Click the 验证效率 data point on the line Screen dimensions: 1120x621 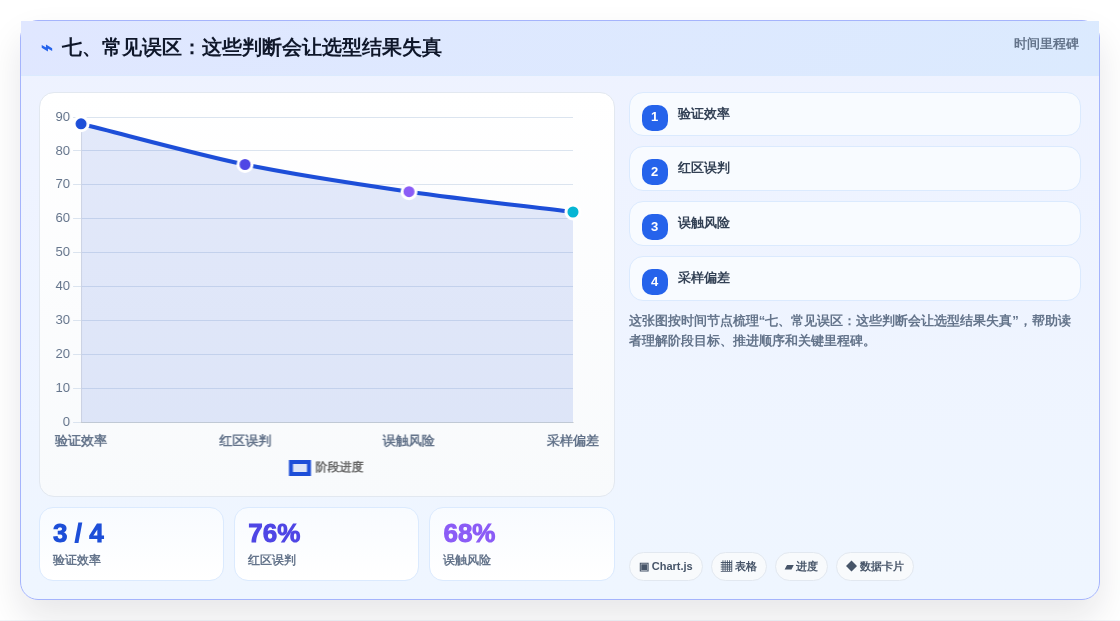point(81,124)
